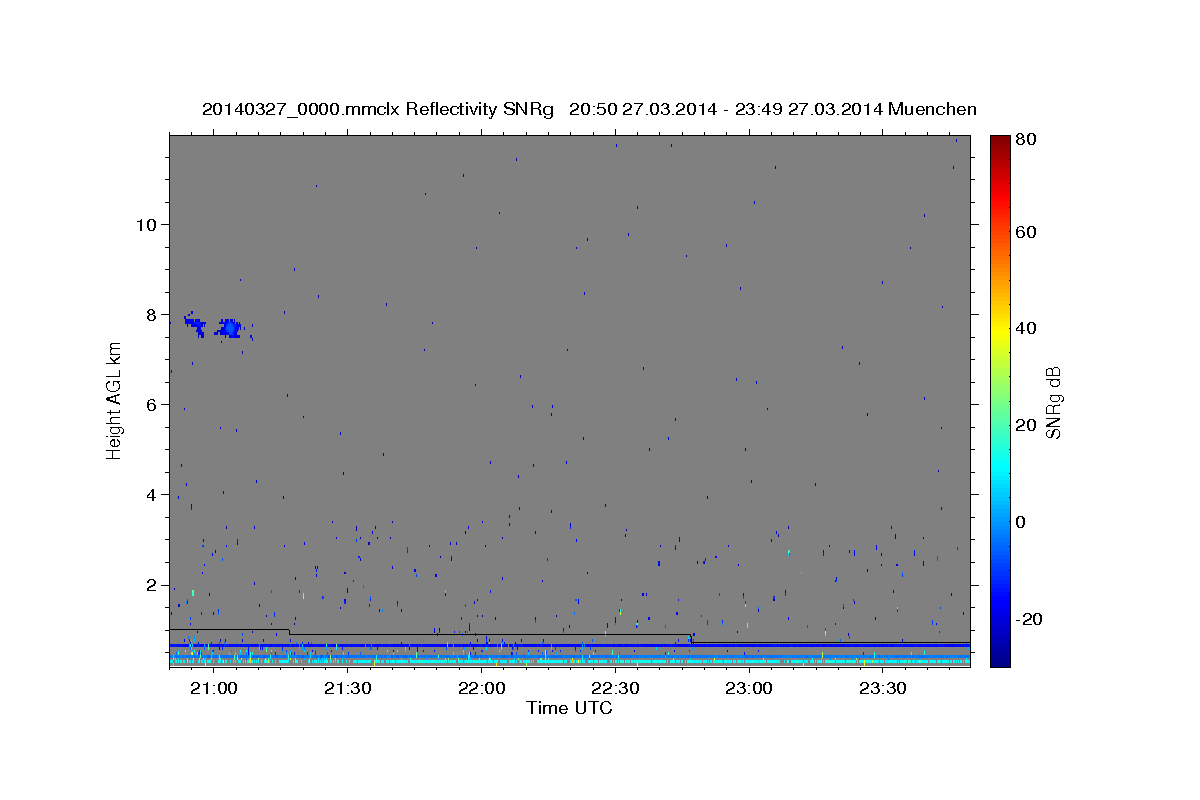Click the height tick label 10

click(x=146, y=224)
